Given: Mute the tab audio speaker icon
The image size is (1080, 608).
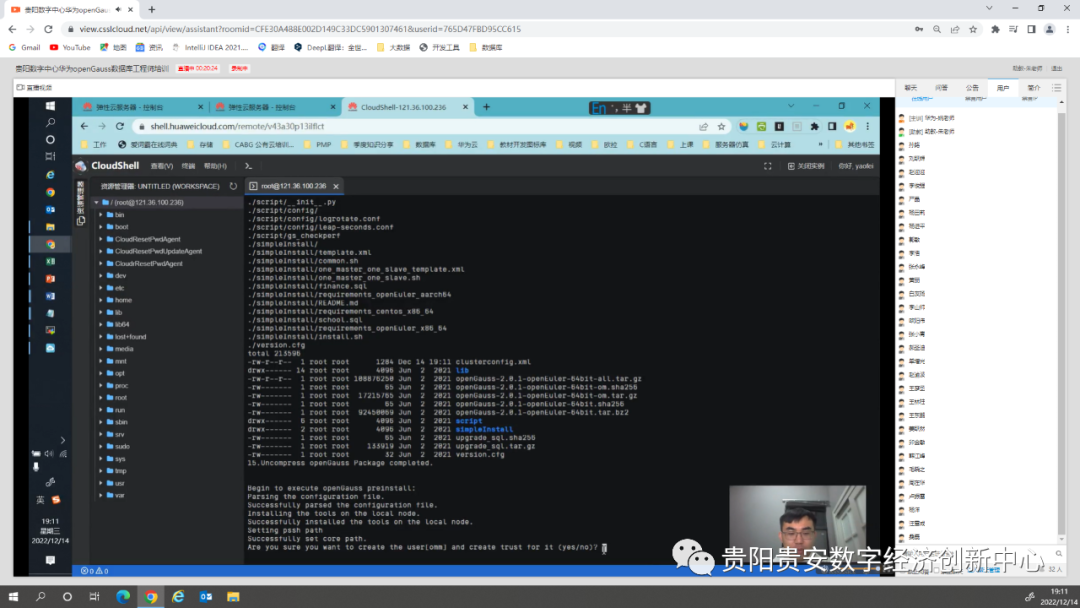Looking at the screenshot, I should coord(118,10).
